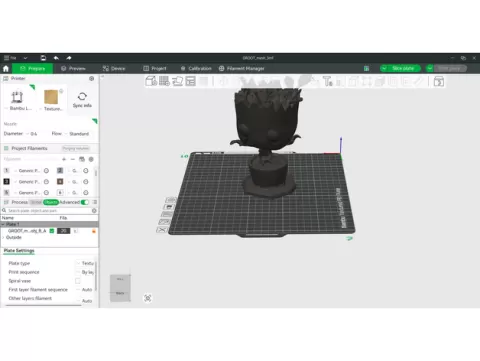This screenshot has width=480, height=361.
Task: Switch to the Device tab
Action: [114, 68]
